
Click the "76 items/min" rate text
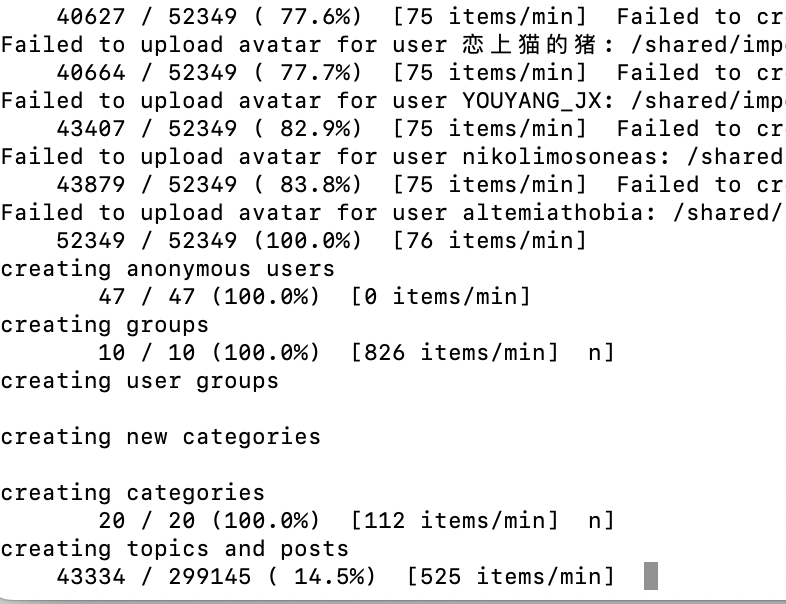[490, 241]
